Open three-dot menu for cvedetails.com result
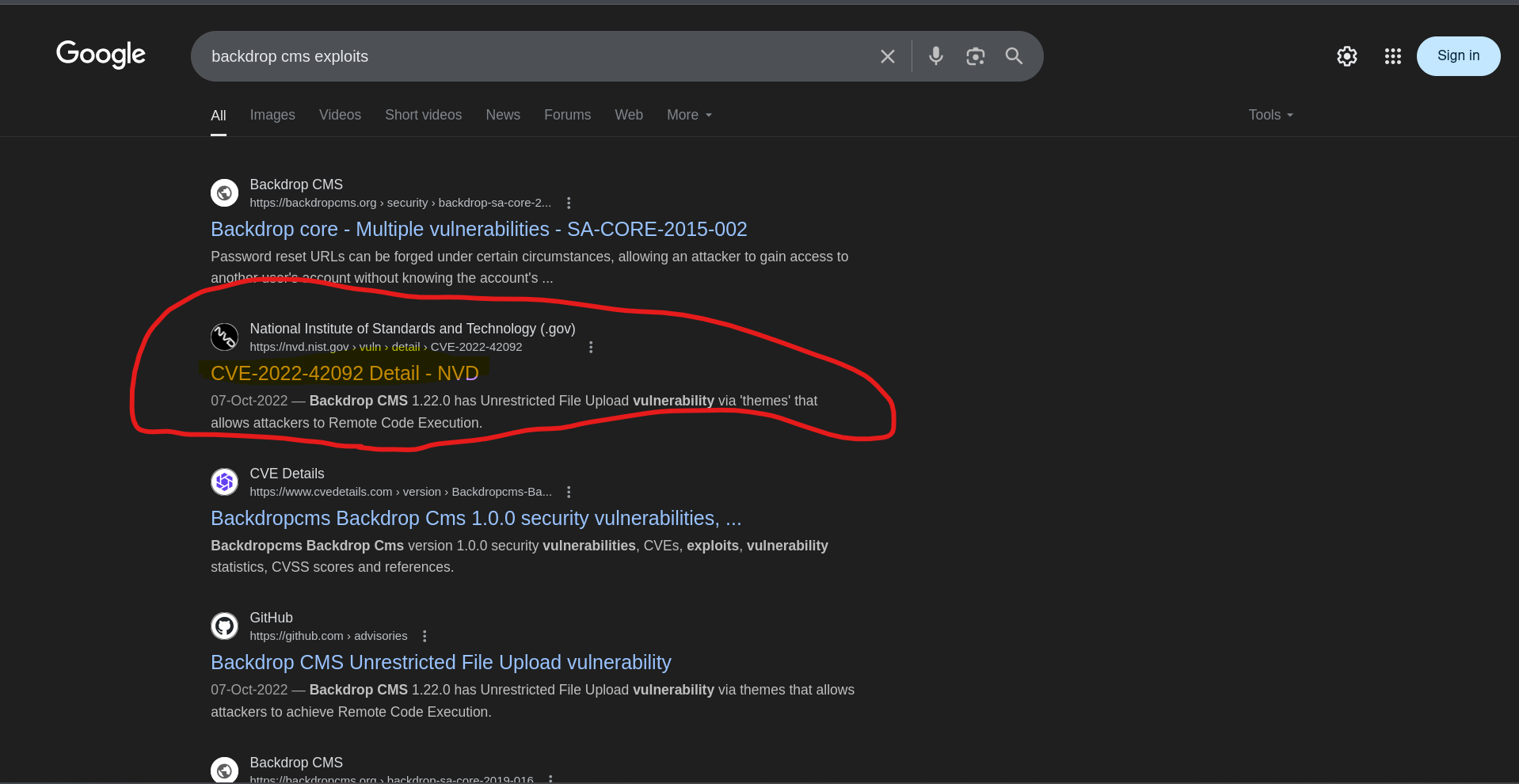The height and width of the screenshot is (784, 1519). [569, 492]
